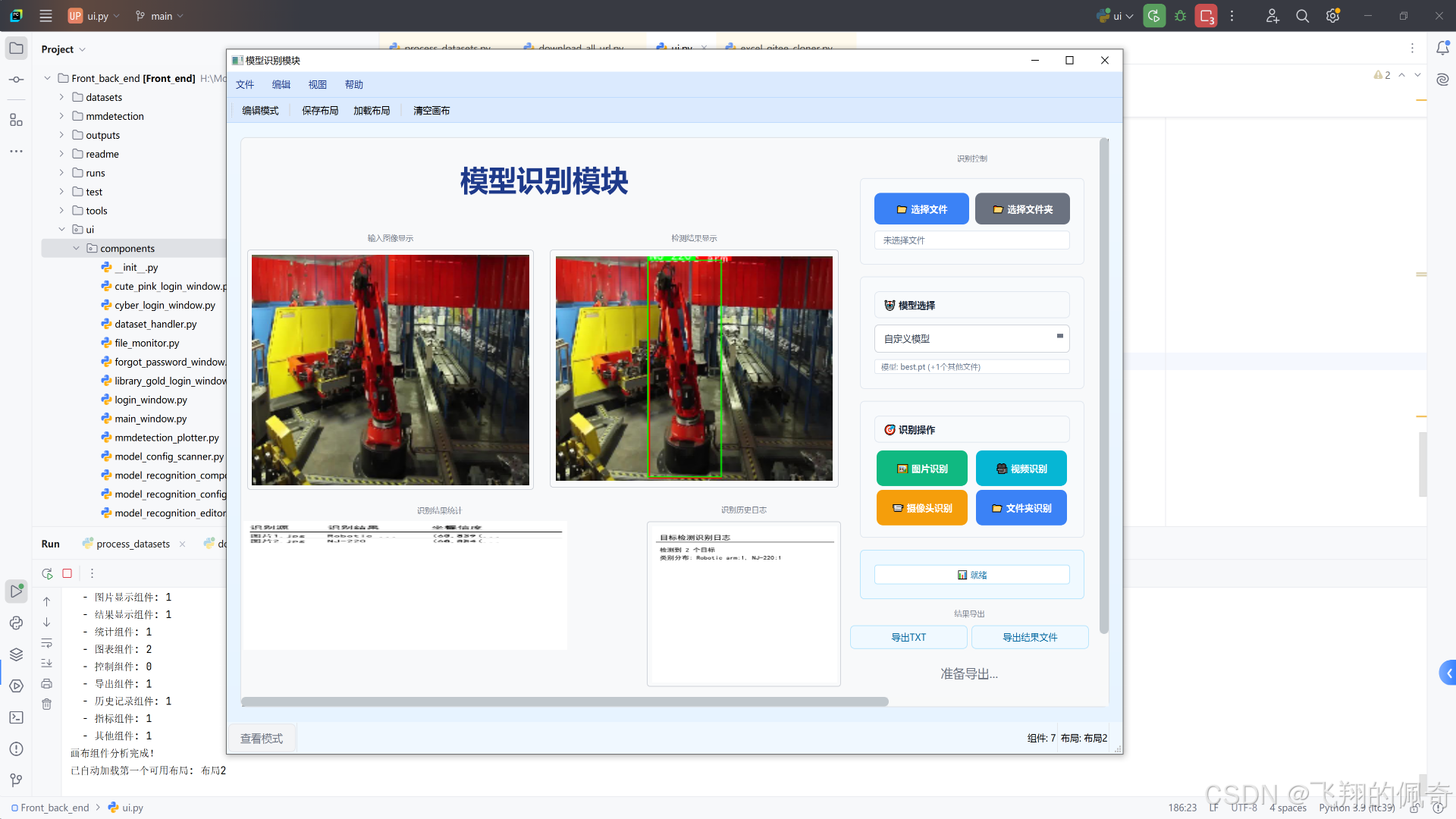The width and height of the screenshot is (1456, 819).
Task: Open the Terminal tool window icon
Action: coord(16,717)
